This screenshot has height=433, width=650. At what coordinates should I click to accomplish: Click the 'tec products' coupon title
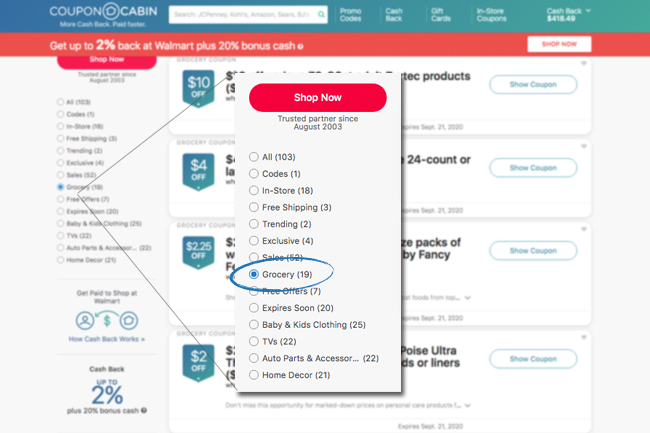tap(436, 76)
